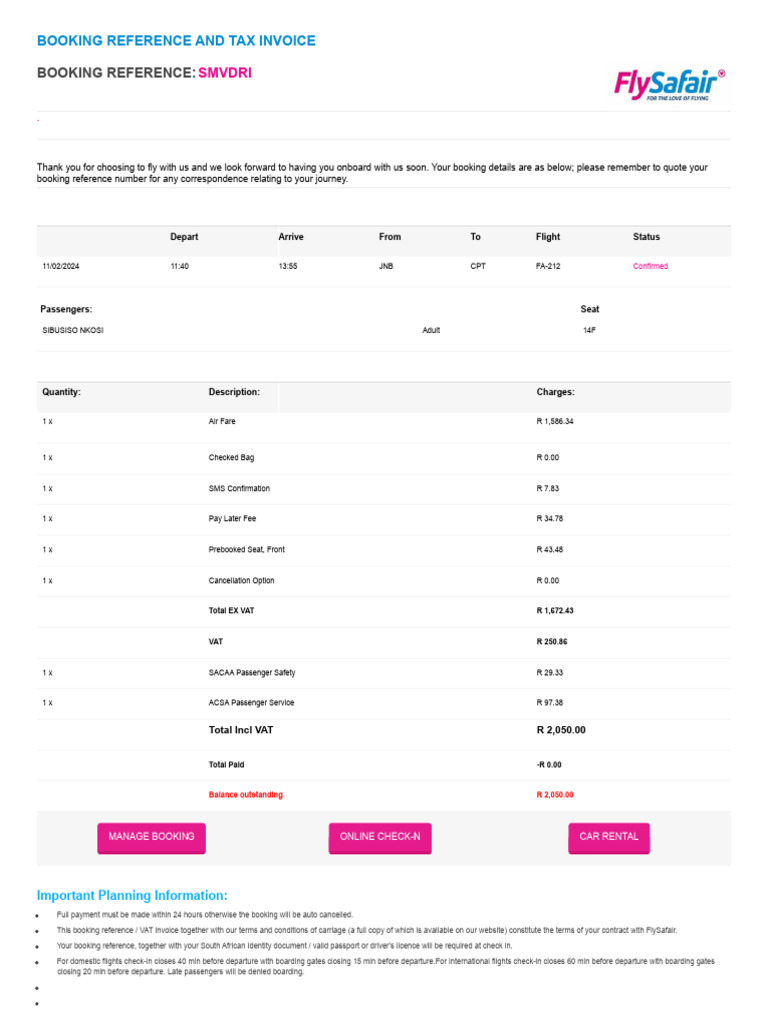The image size is (768, 1024).
Task: Click the Prebooked Seat, Front line item
Action: coord(247,550)
